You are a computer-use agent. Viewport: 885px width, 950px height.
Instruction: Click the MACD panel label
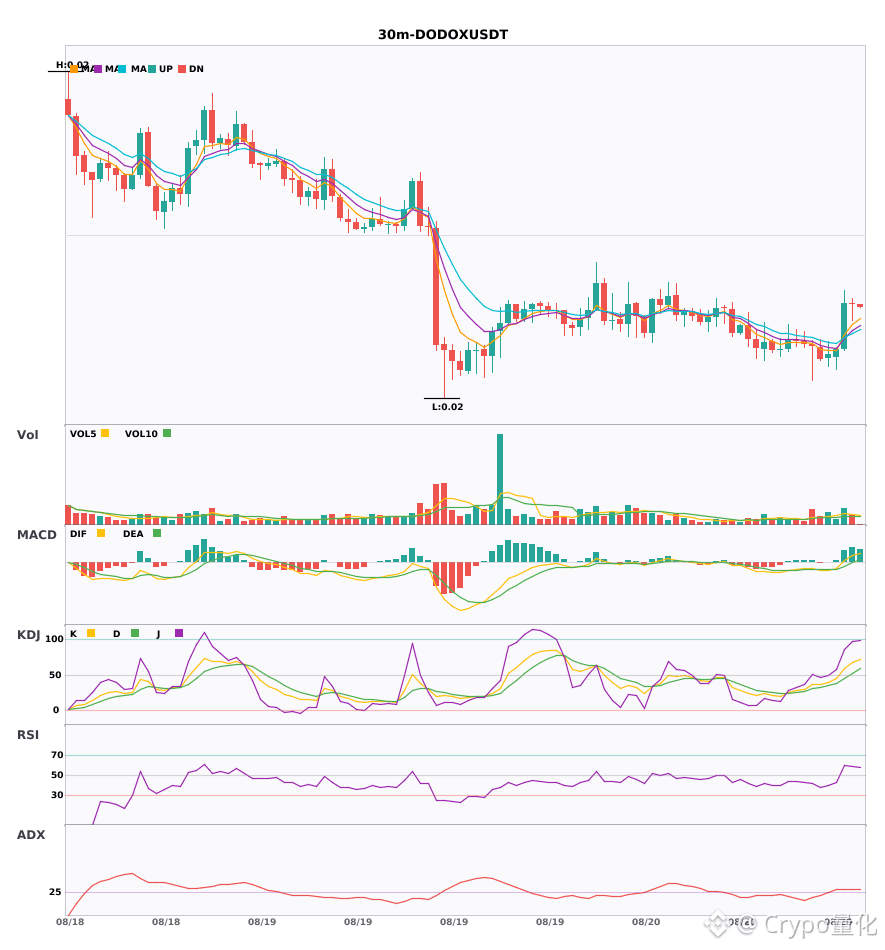pyautogui.click(x=36, y=534)
